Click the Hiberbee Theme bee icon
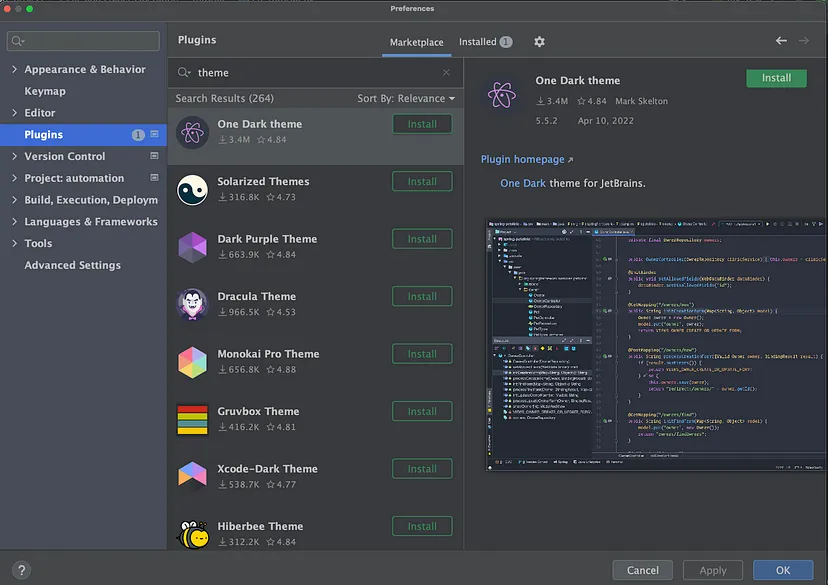The height and width of the screenshot is (585, 828). tap(193, 534)
